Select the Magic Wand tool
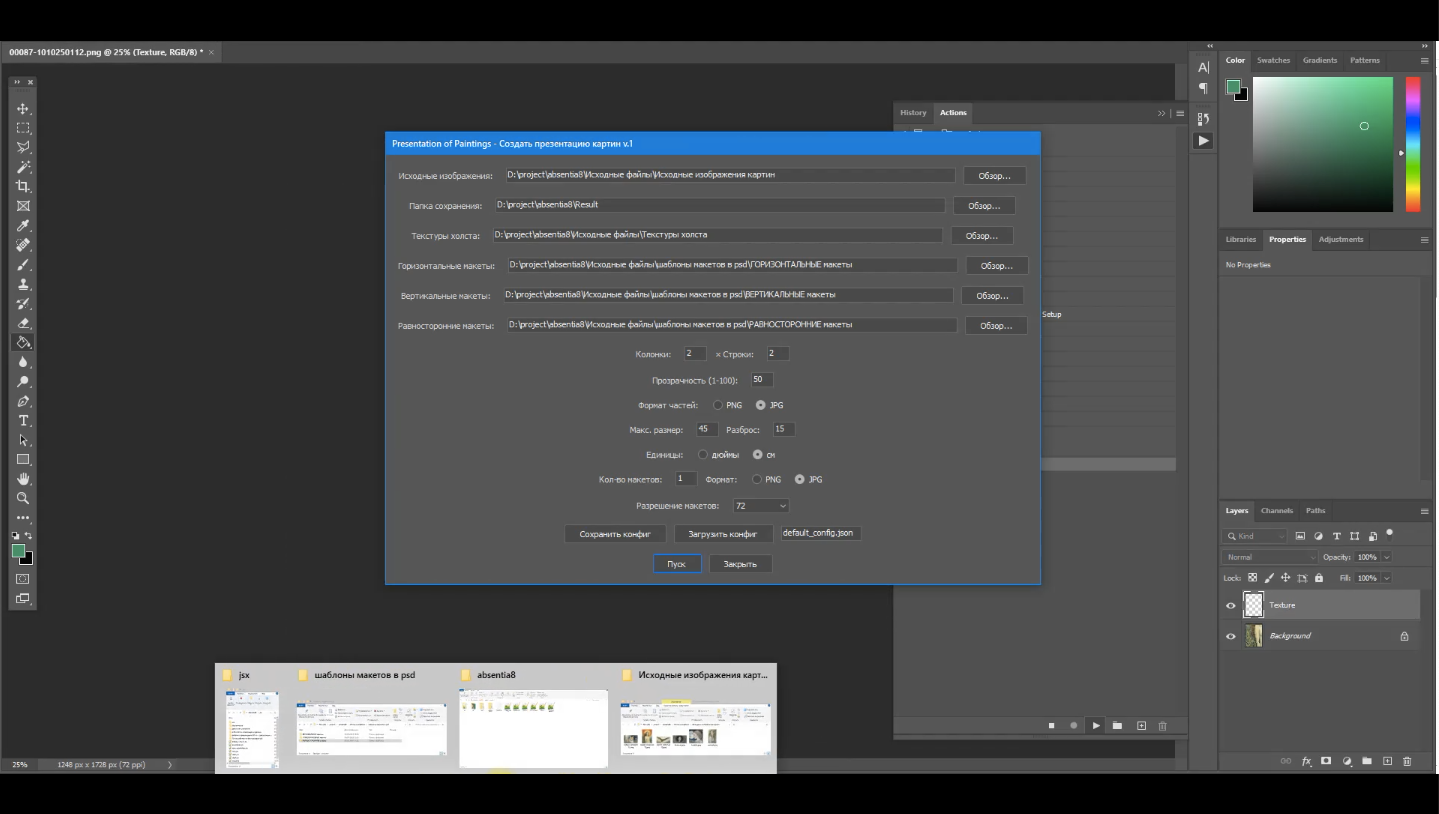 [x=23, y=167]
